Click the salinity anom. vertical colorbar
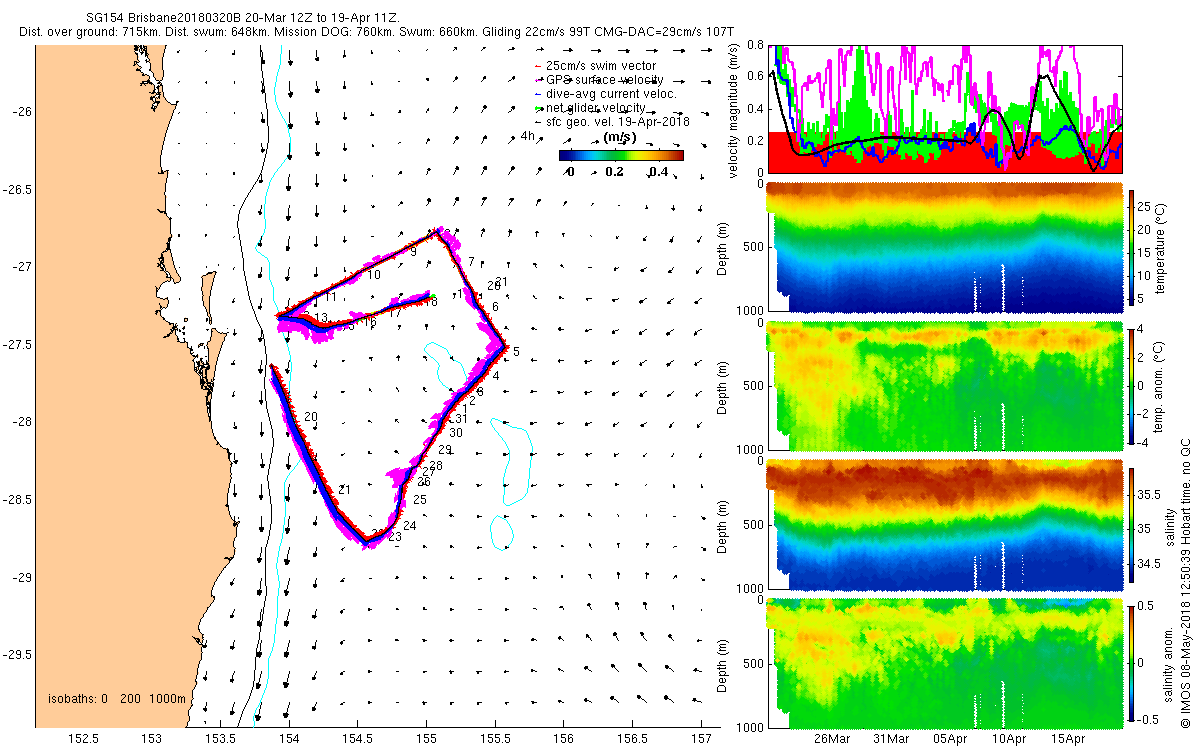The image size is (1200, 750). [1133, 663]
